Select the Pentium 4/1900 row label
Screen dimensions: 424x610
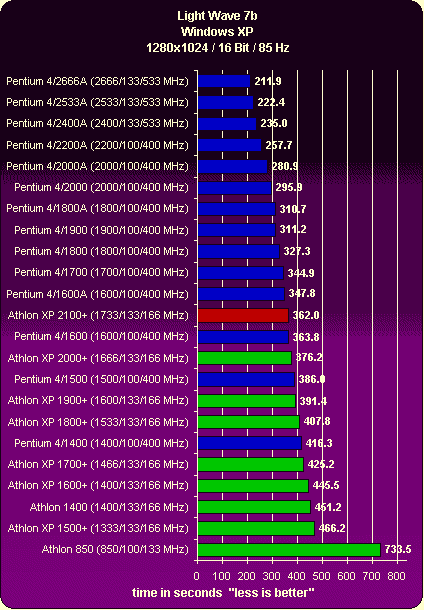(101, 230)
